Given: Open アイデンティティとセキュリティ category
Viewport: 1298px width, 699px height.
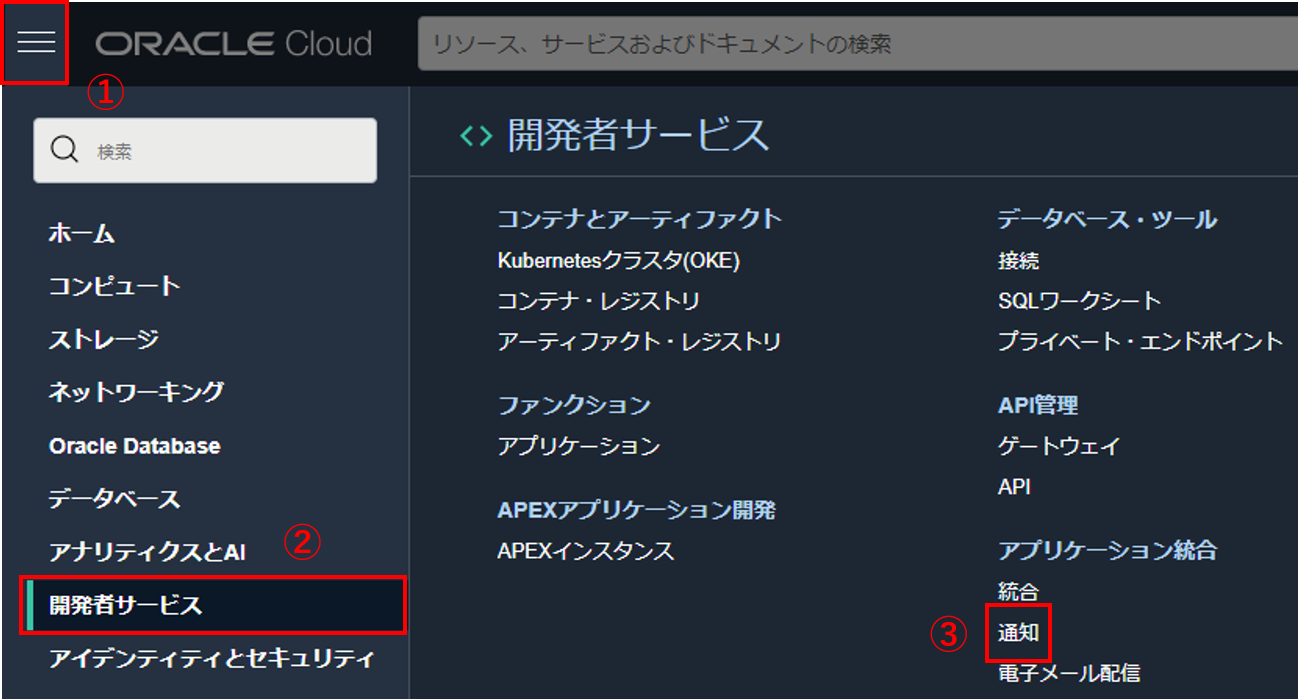Looking at the screenshot, I should coord(211,658).
